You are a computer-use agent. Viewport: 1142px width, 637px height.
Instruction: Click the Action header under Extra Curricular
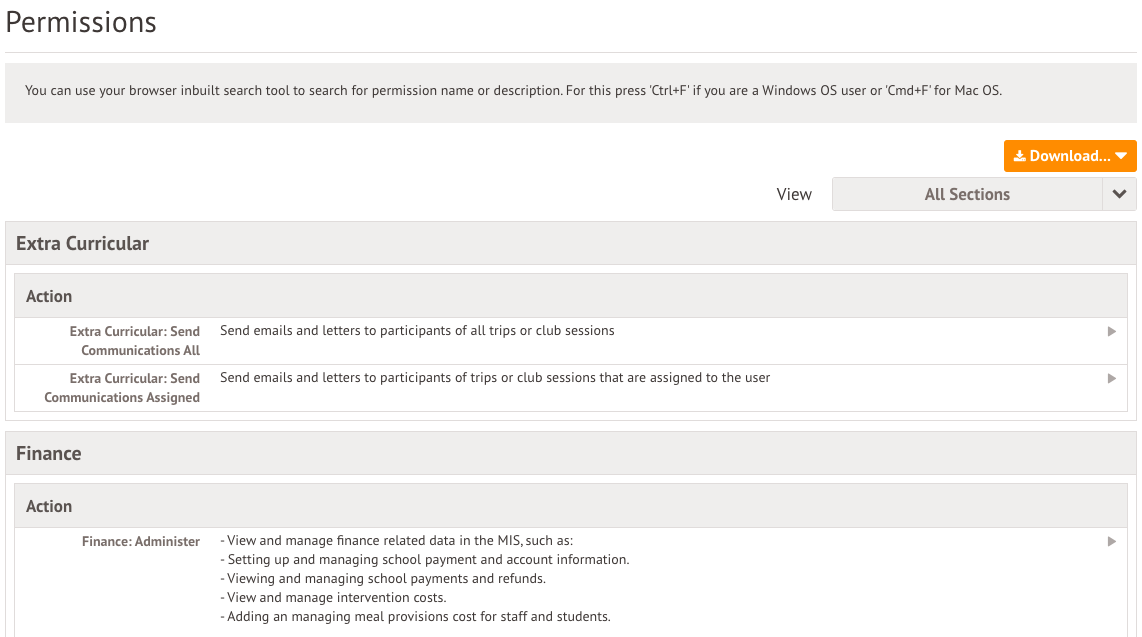pyautogui.click(x=49, y=296)
